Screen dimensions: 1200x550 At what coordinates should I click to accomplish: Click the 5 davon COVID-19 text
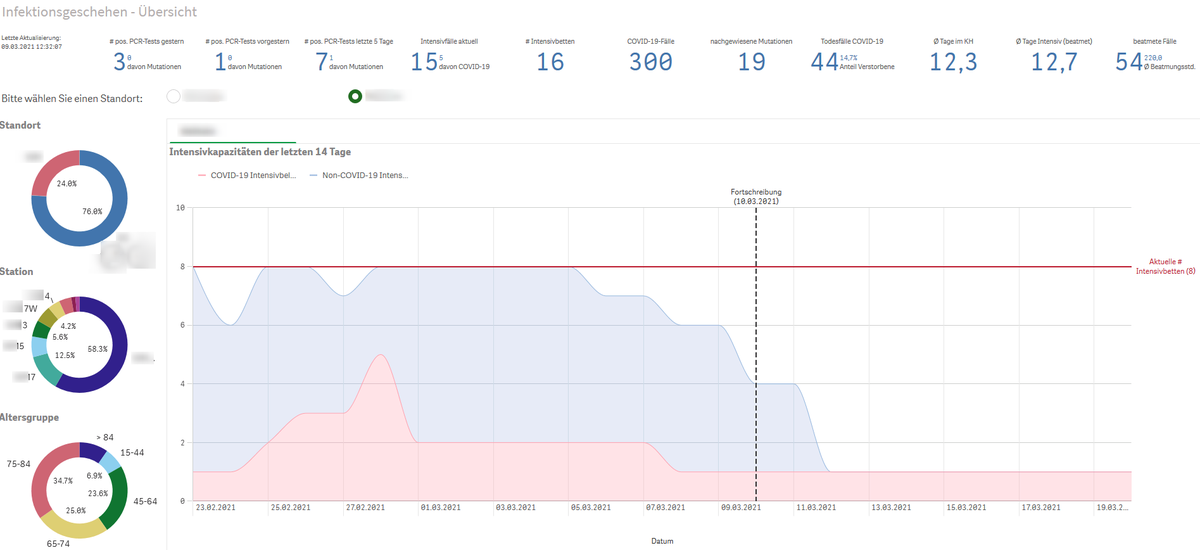click(465, 62)
